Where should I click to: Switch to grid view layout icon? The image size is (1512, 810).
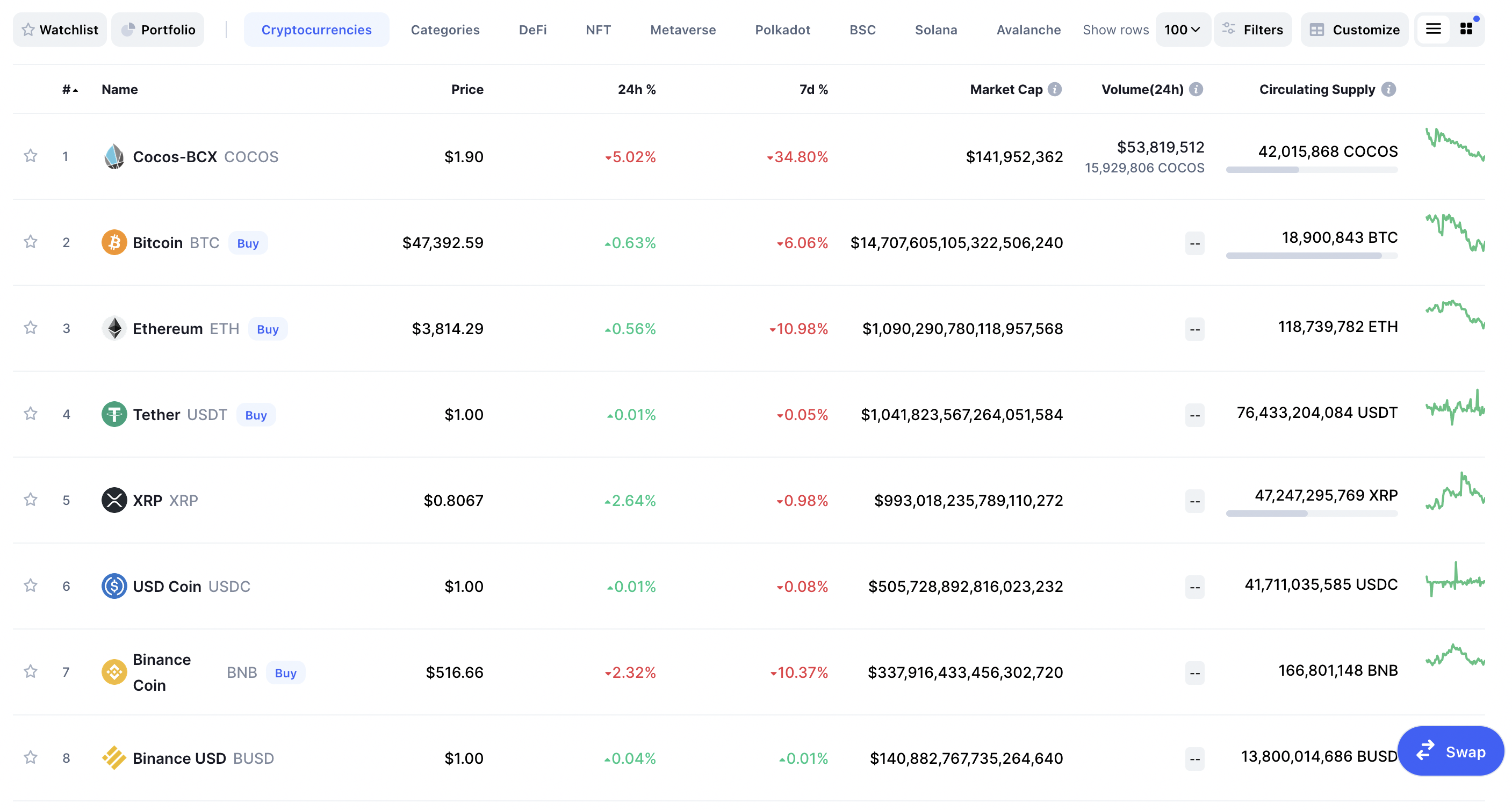click(x=1466, y=30)
